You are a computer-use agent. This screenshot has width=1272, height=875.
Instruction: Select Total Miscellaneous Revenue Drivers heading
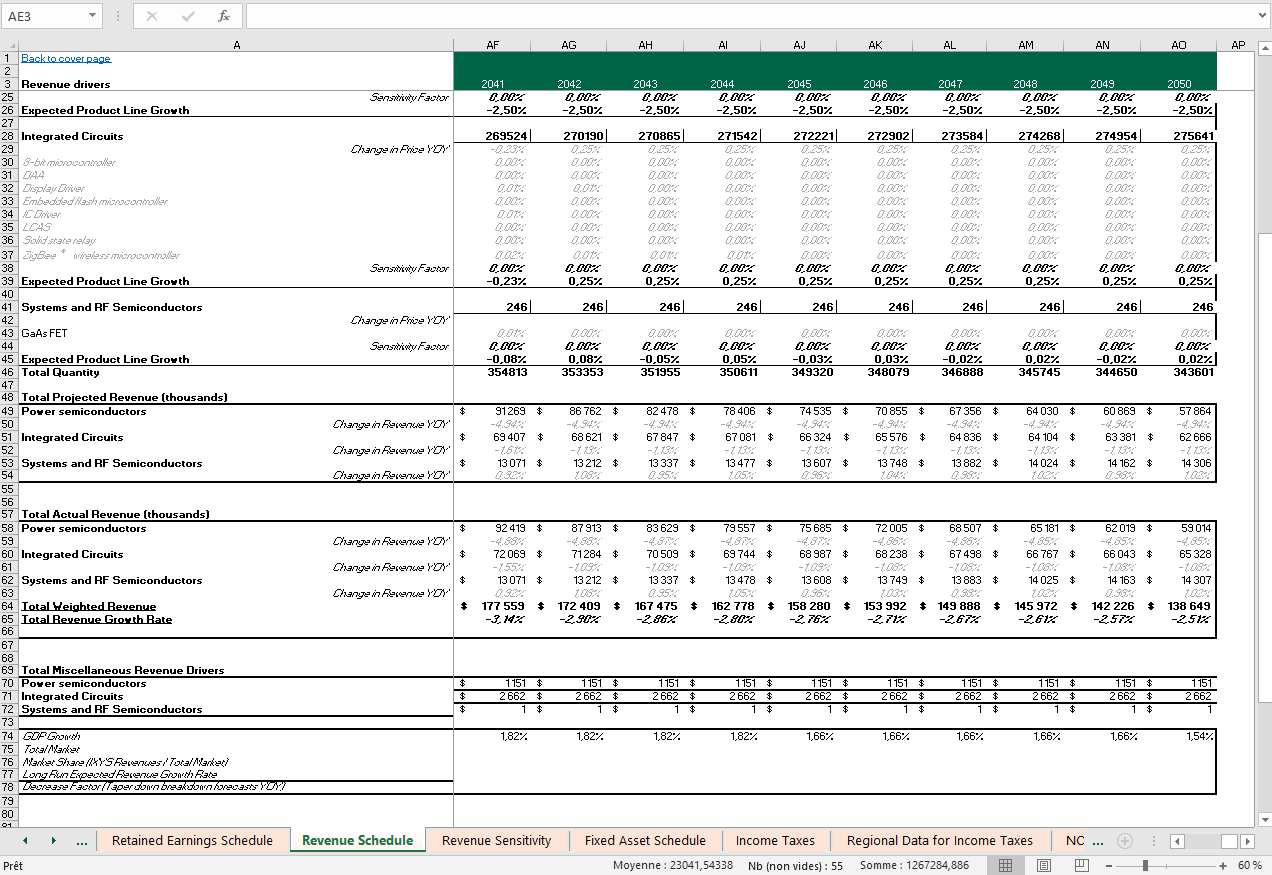point(122,670)
